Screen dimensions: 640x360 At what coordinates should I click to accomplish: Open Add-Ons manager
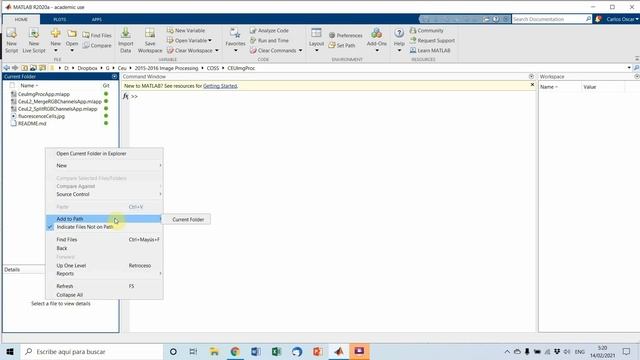[376, 40]
